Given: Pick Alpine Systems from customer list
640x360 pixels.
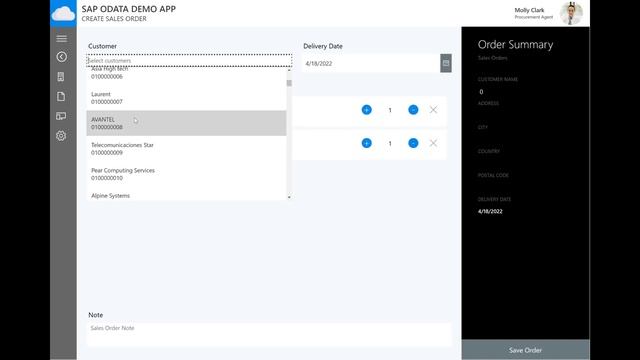Looking at the screenshot, I should 186,195.
